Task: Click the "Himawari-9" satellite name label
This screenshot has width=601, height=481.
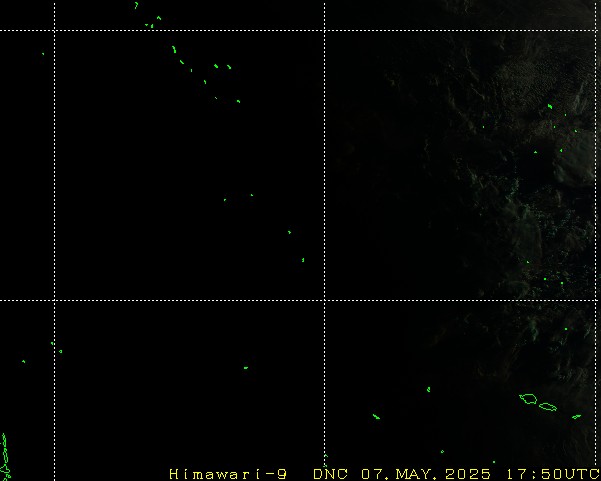Action: point(228,474)
